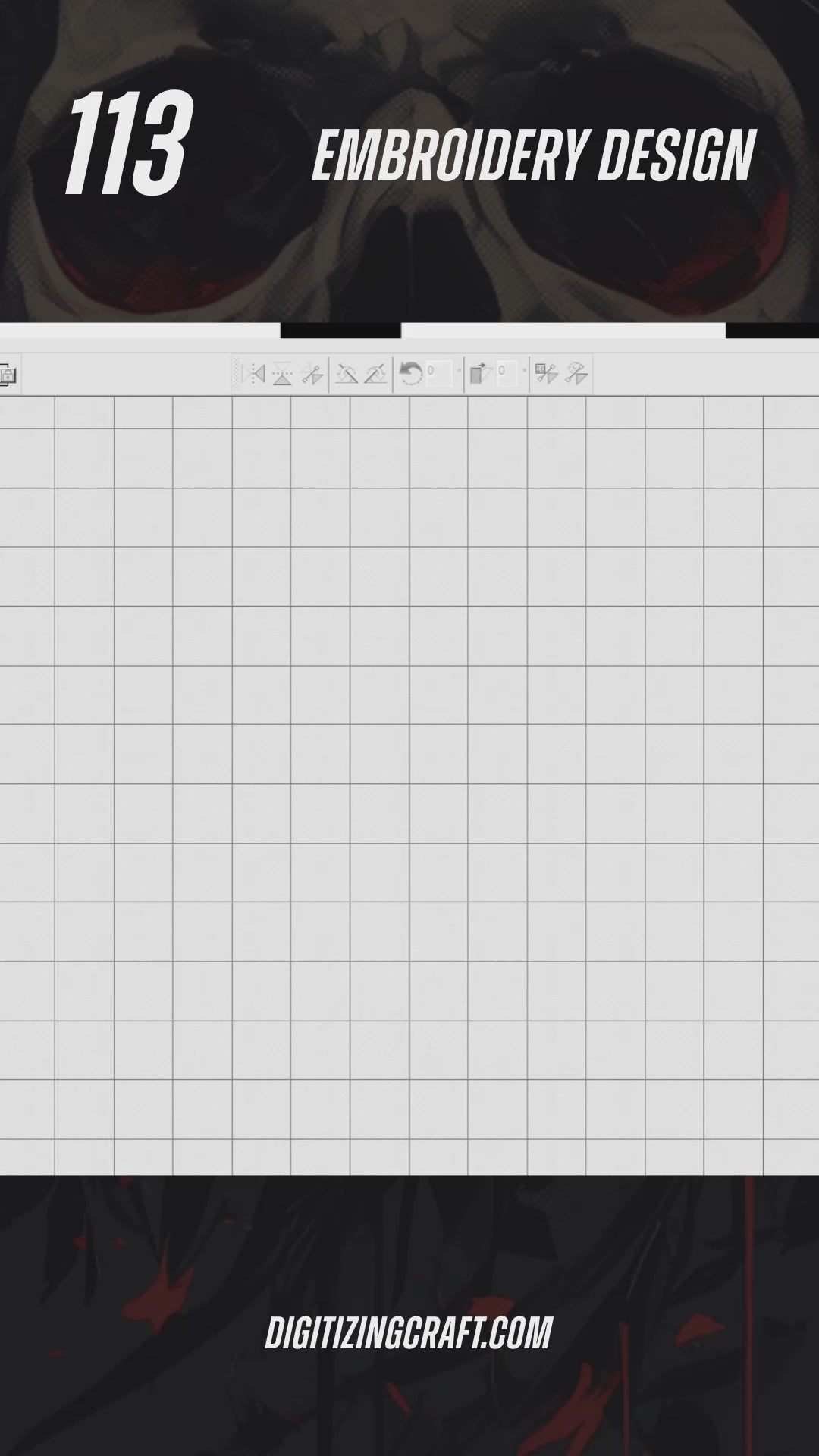Click the DIGITIZINGCRAFT.COM link text
Image resolution: width=819 pixels, height=1456 pixels.
(x=409, y=1332)
